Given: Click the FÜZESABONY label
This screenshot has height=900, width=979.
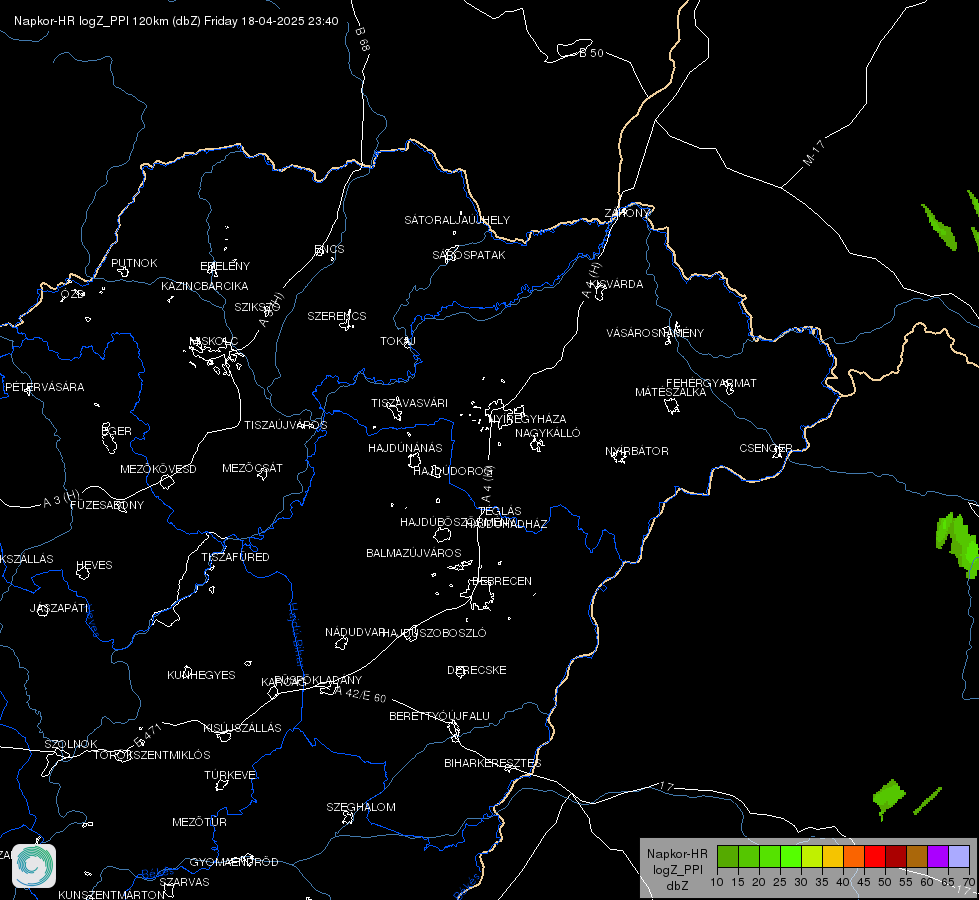Looking at the screenshot, I should pyautogui.click(x=107, y=505).
